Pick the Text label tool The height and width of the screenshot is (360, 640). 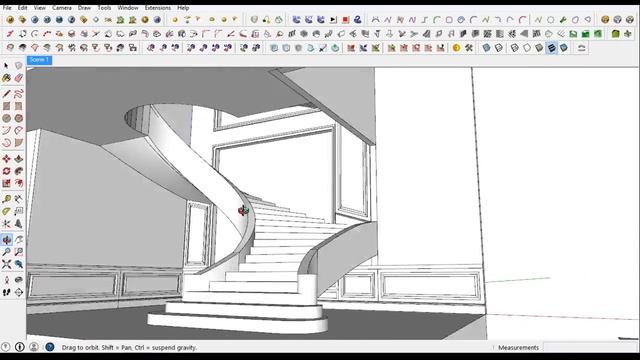pyautogui.click(x=18, y=211)
